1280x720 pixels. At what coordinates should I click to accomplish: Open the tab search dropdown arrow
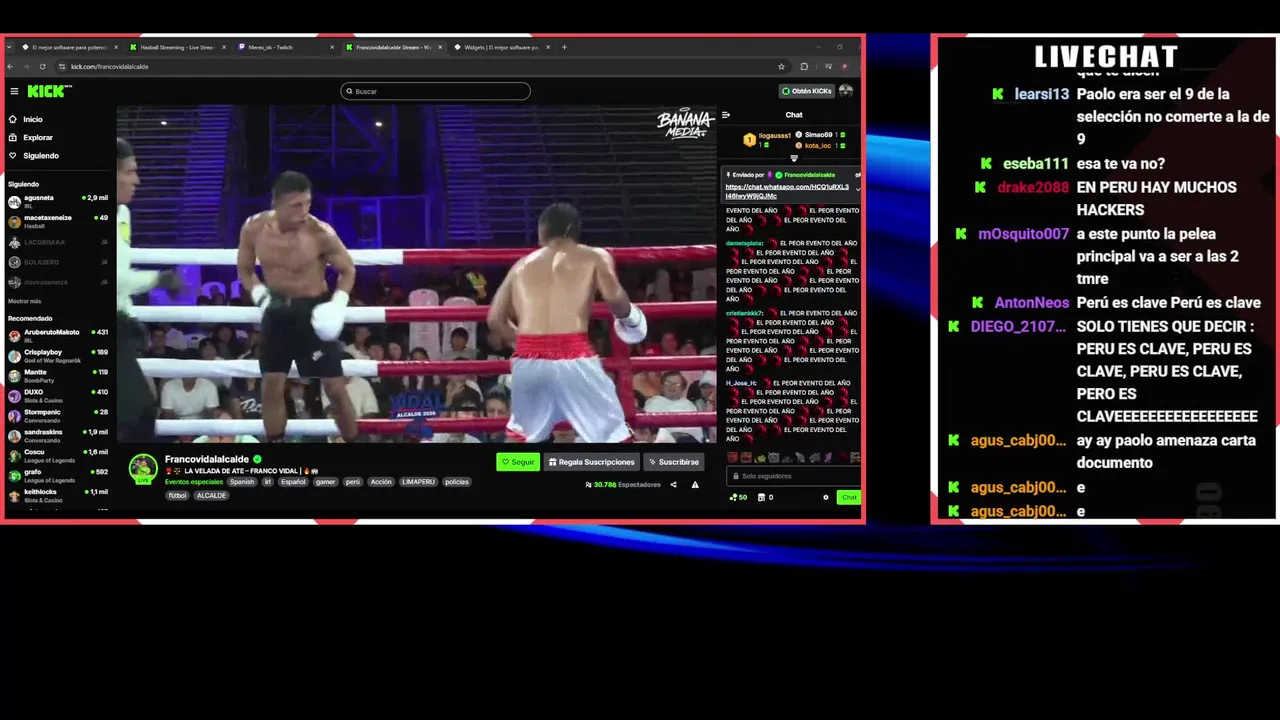(11, 47)
